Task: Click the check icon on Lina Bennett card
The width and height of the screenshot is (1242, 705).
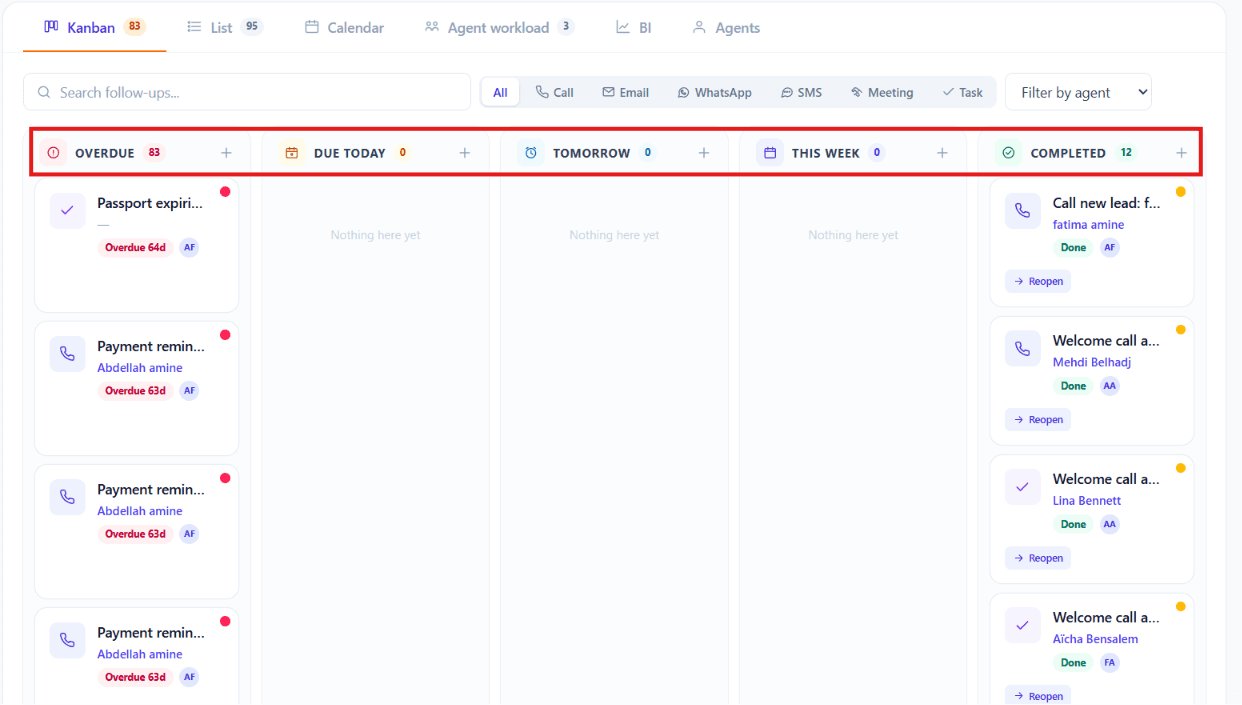Action: [x=1022, y=487]
